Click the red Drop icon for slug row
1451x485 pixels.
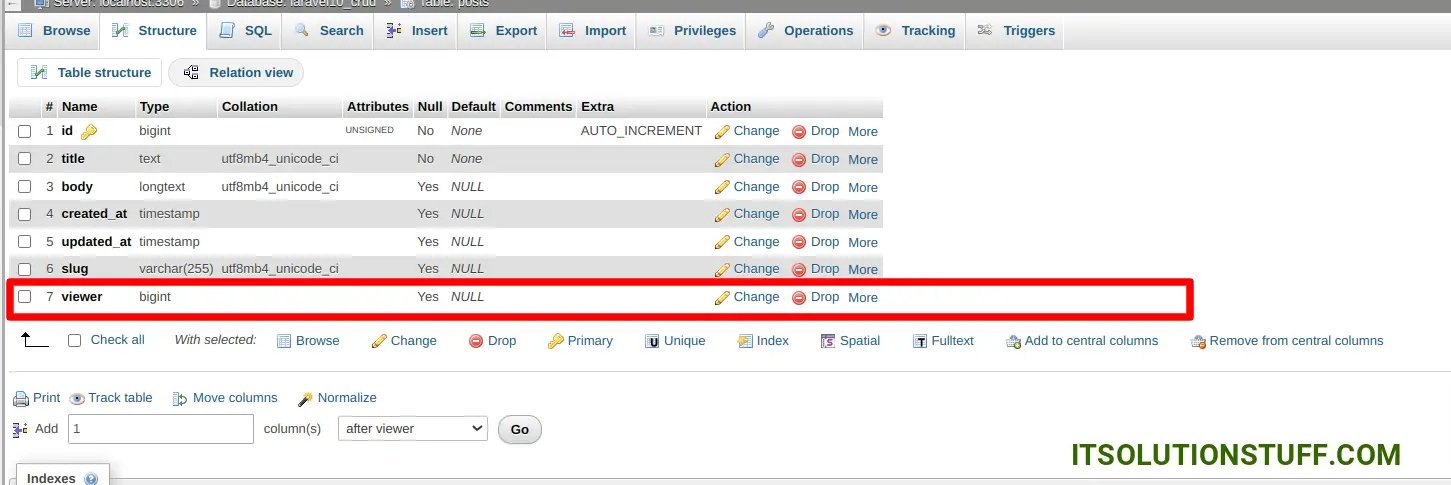pos(799,269)
